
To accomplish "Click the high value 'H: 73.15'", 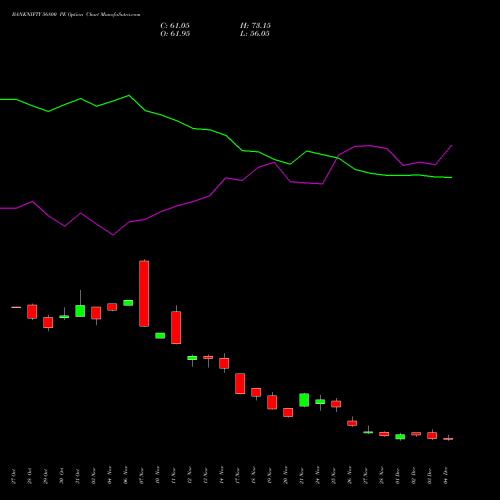I will pos(255,26).
